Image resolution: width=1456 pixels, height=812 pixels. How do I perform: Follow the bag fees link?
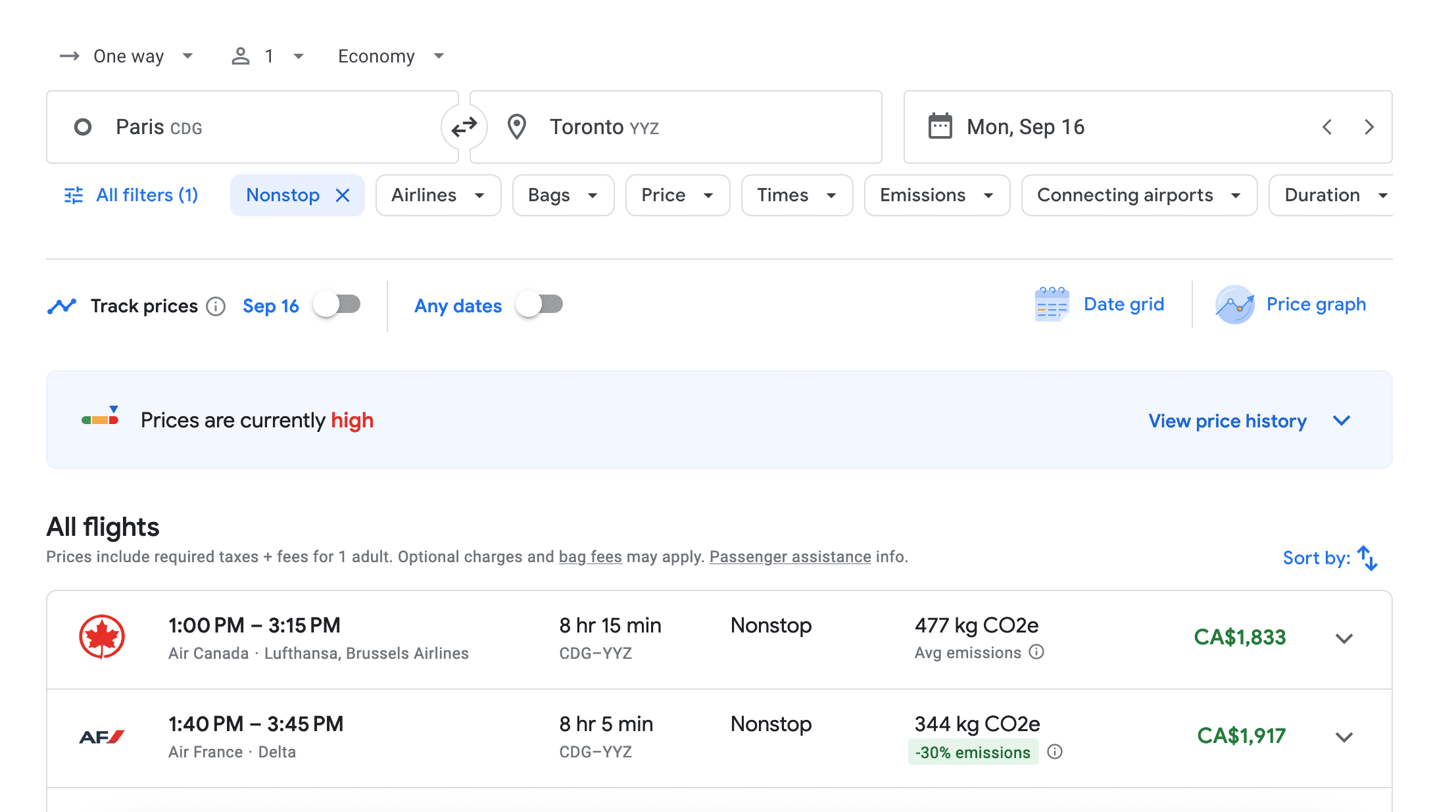point(590,557)
